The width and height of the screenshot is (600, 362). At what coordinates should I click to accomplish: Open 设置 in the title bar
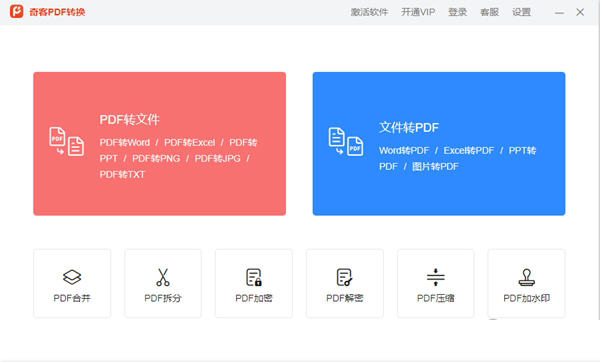(522, 12)
